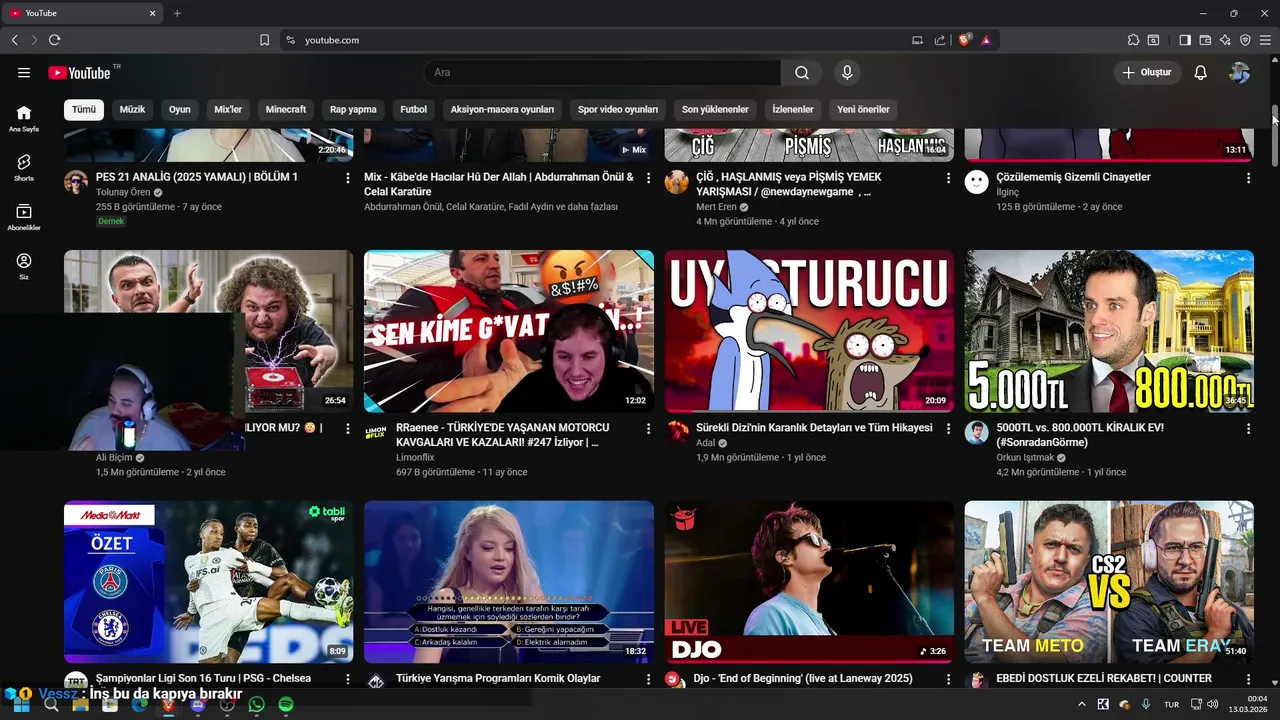Open more options for Mix - Kâbe'de Hacılar
1280x720 pixels.
(648, 178)
